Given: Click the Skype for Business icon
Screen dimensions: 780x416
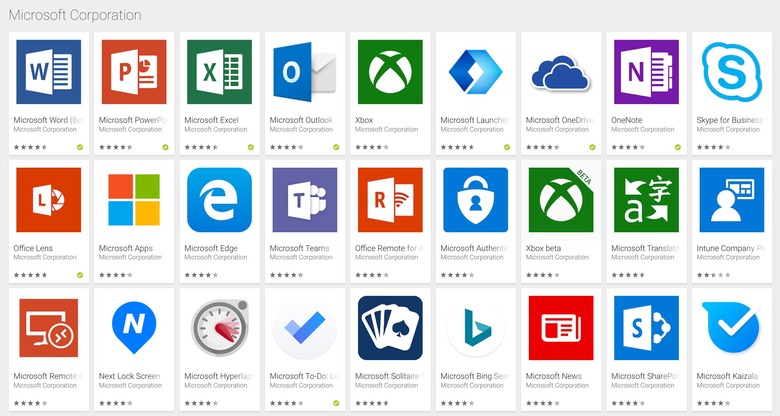Looking at the screenshot, I should (732, 72).
